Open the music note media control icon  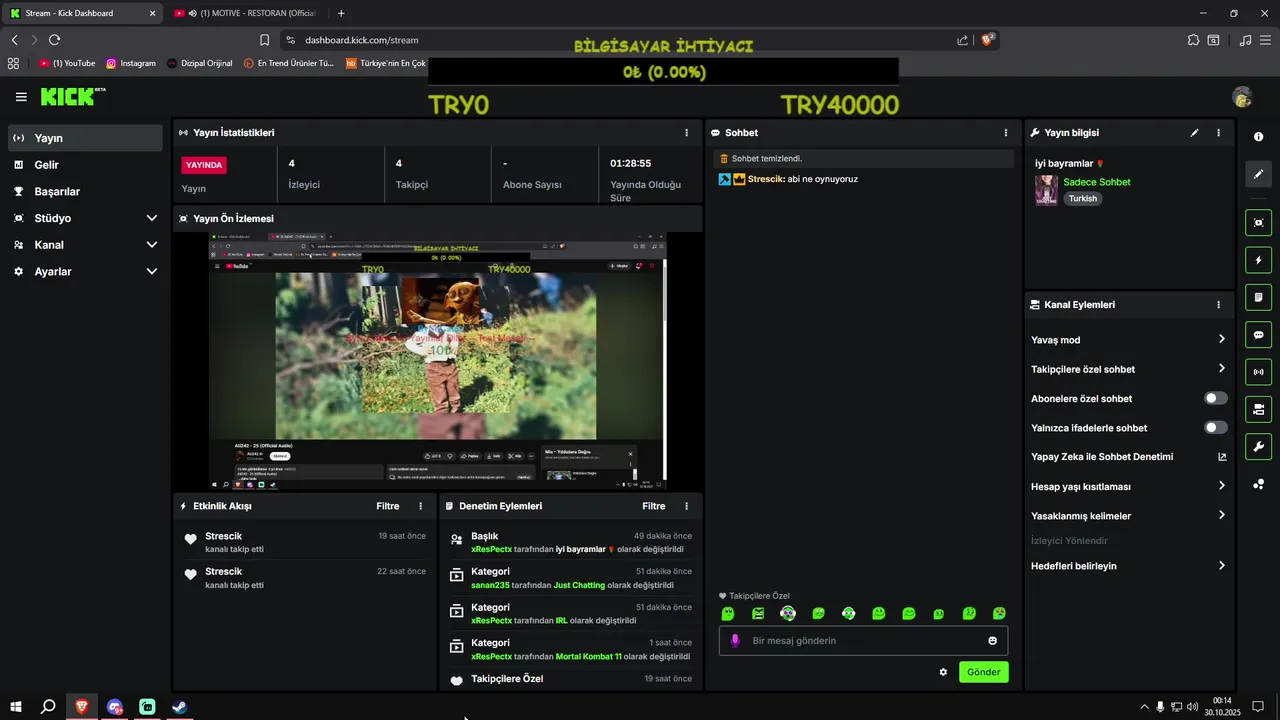(x=1245, y=40)
